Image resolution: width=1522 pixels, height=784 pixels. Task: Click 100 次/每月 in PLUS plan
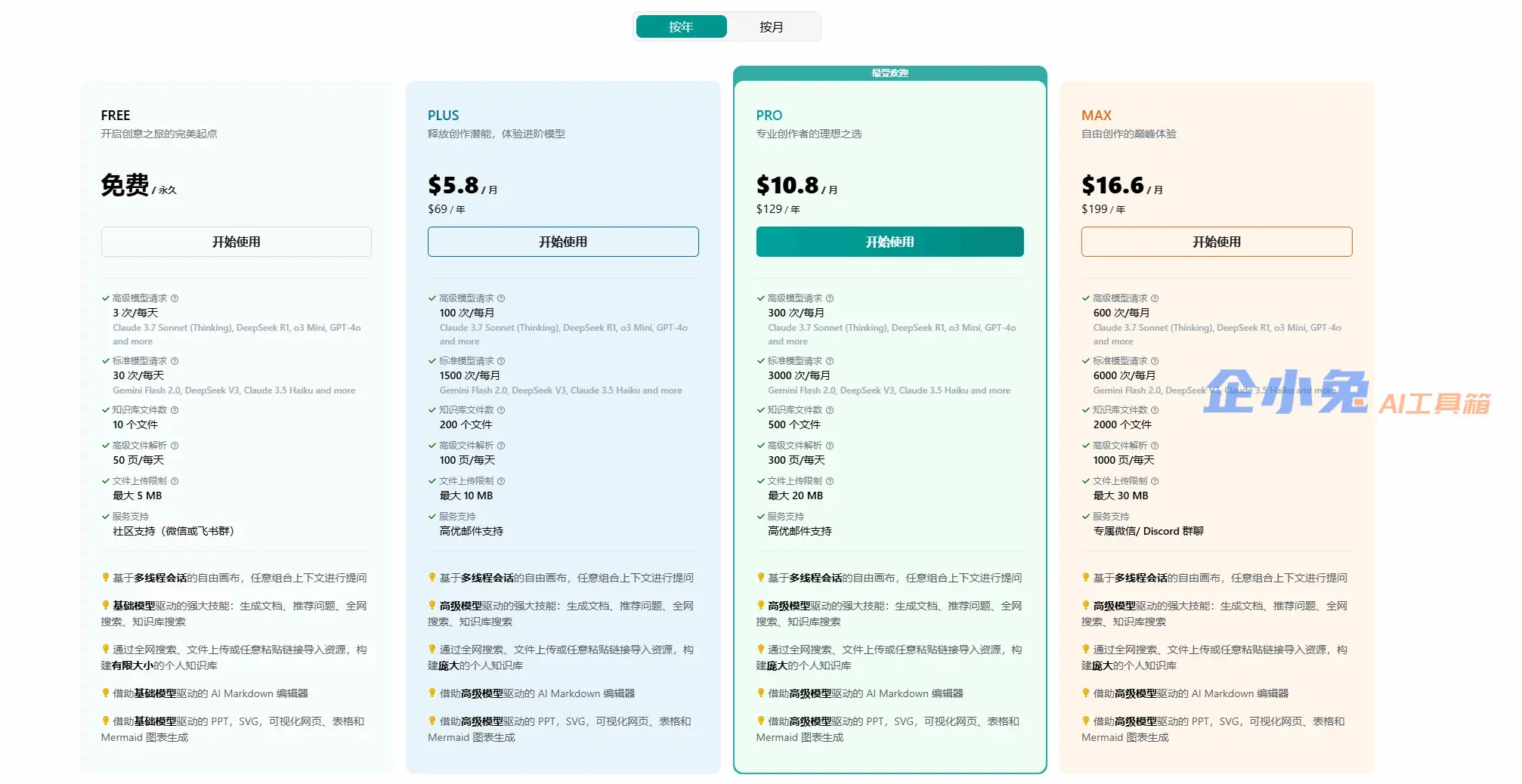click(x=467, y=313)
